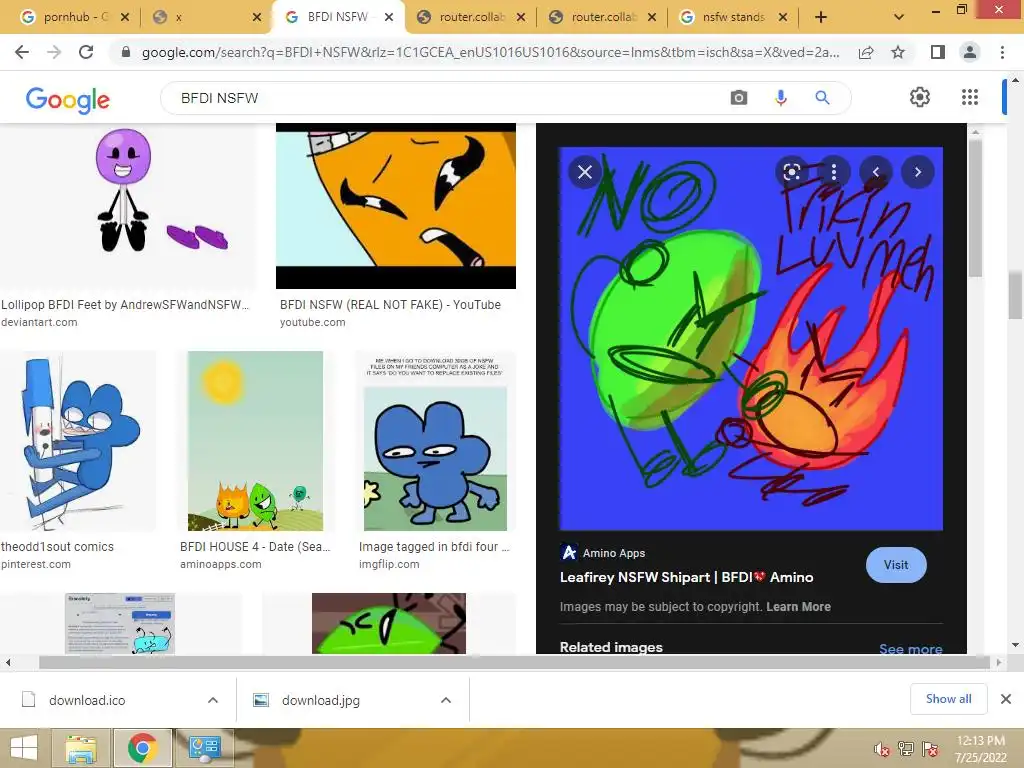The height and width of the screenshot is (768, 1024).
Task: Expand download.ico options arrow
Action: click(x=212, y=700)
